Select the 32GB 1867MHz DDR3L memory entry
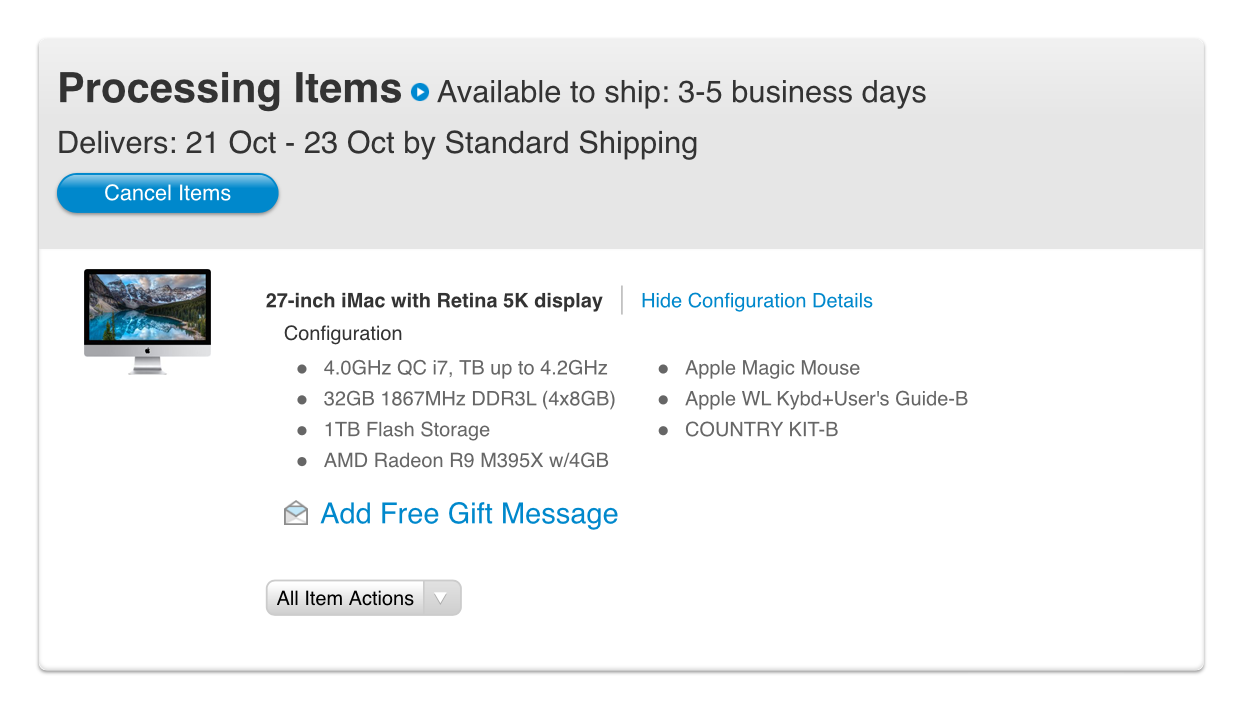Viewport: 1243px width, 710px height. [x=469, y=399]
